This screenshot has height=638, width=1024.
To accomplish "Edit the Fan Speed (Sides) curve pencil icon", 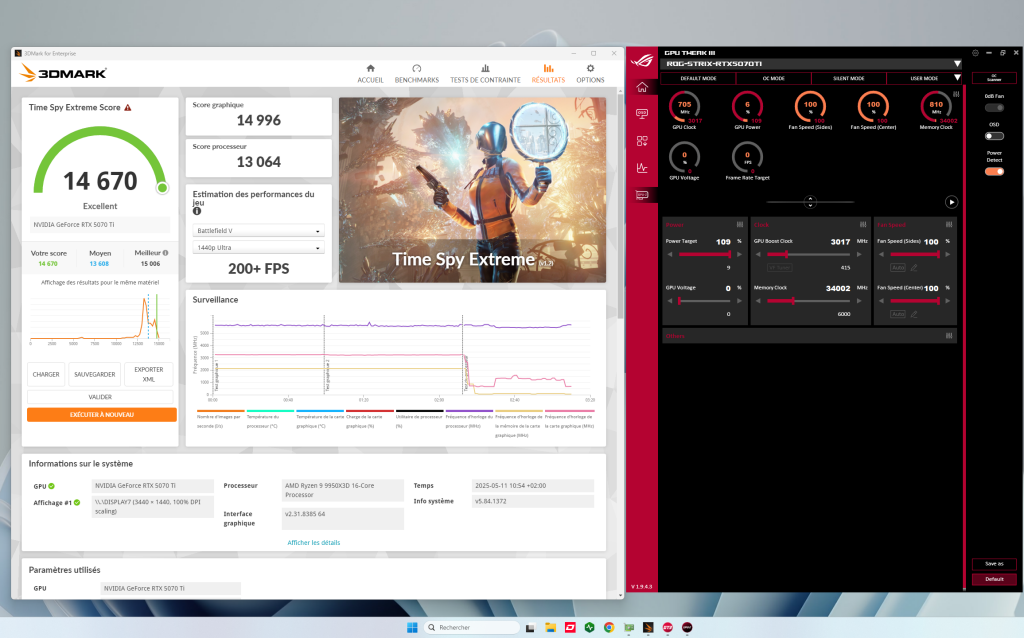I will click(914, 268).
